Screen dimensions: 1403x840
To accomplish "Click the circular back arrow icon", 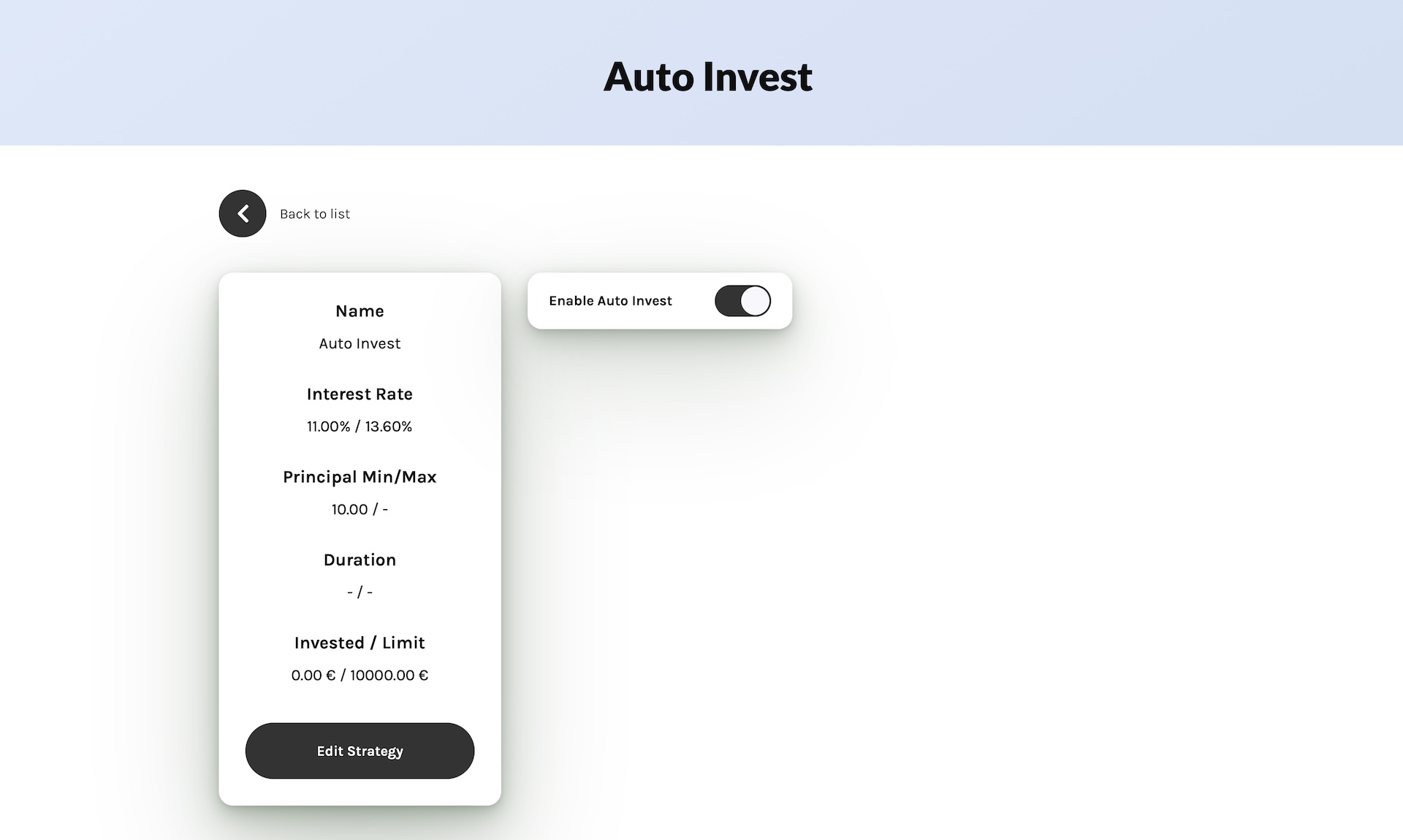I will (x=243, y=213).
